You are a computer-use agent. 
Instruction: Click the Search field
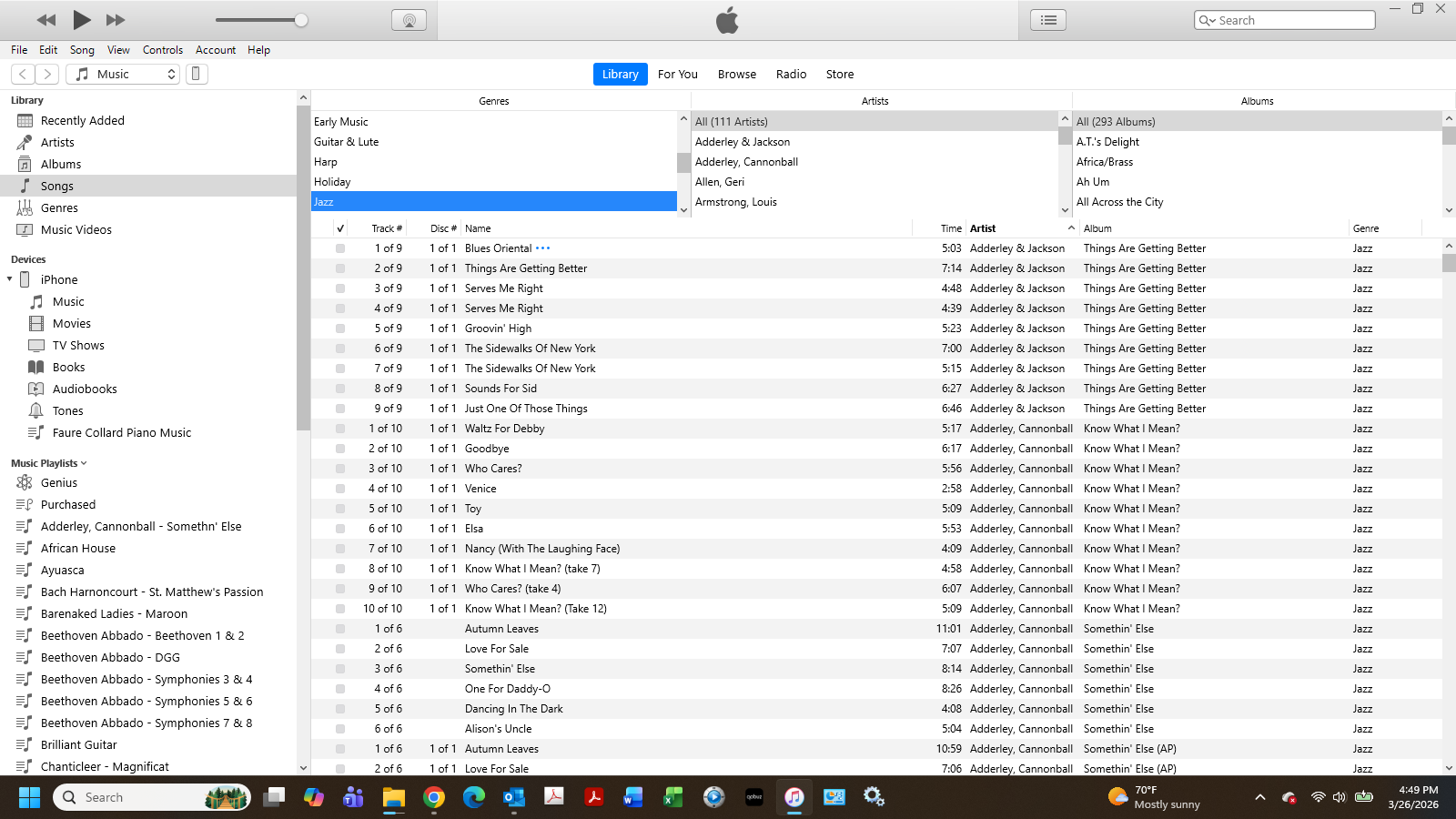1292,20
